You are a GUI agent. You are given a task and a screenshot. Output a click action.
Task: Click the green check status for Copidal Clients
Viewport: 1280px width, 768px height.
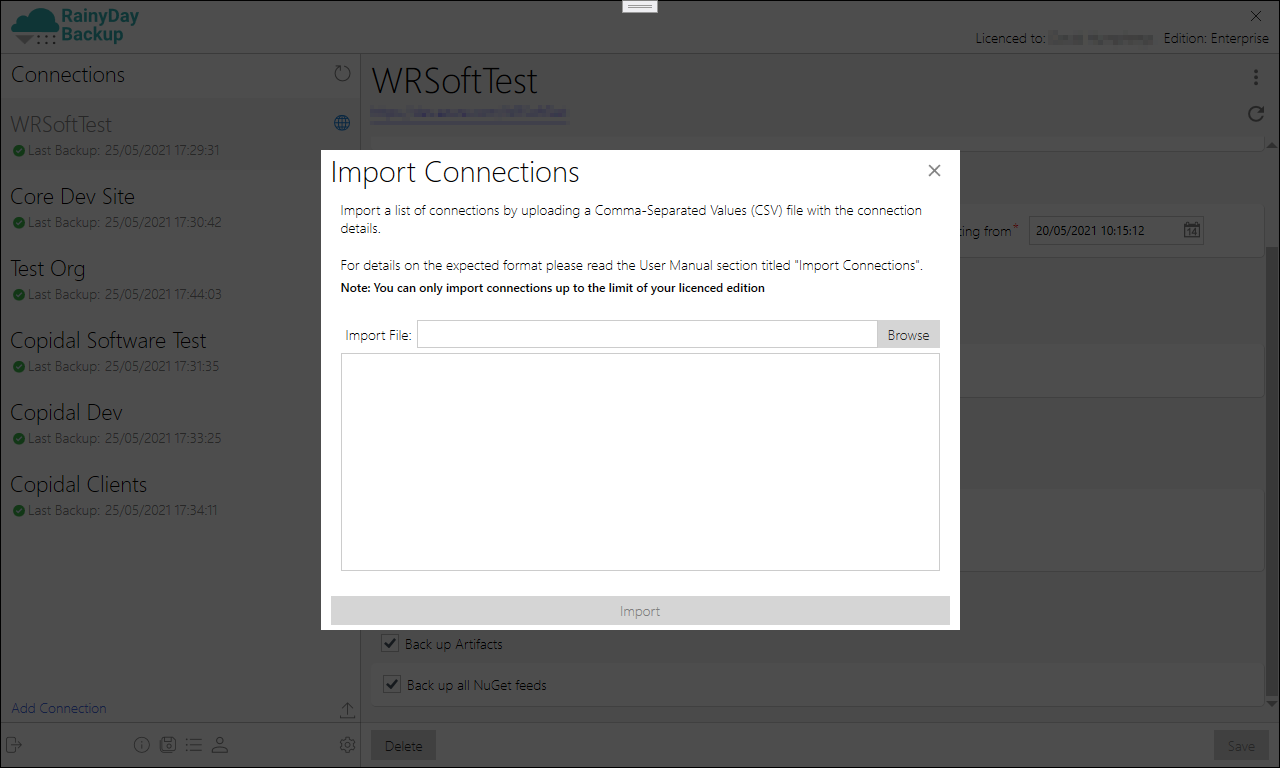coord(18,511)
